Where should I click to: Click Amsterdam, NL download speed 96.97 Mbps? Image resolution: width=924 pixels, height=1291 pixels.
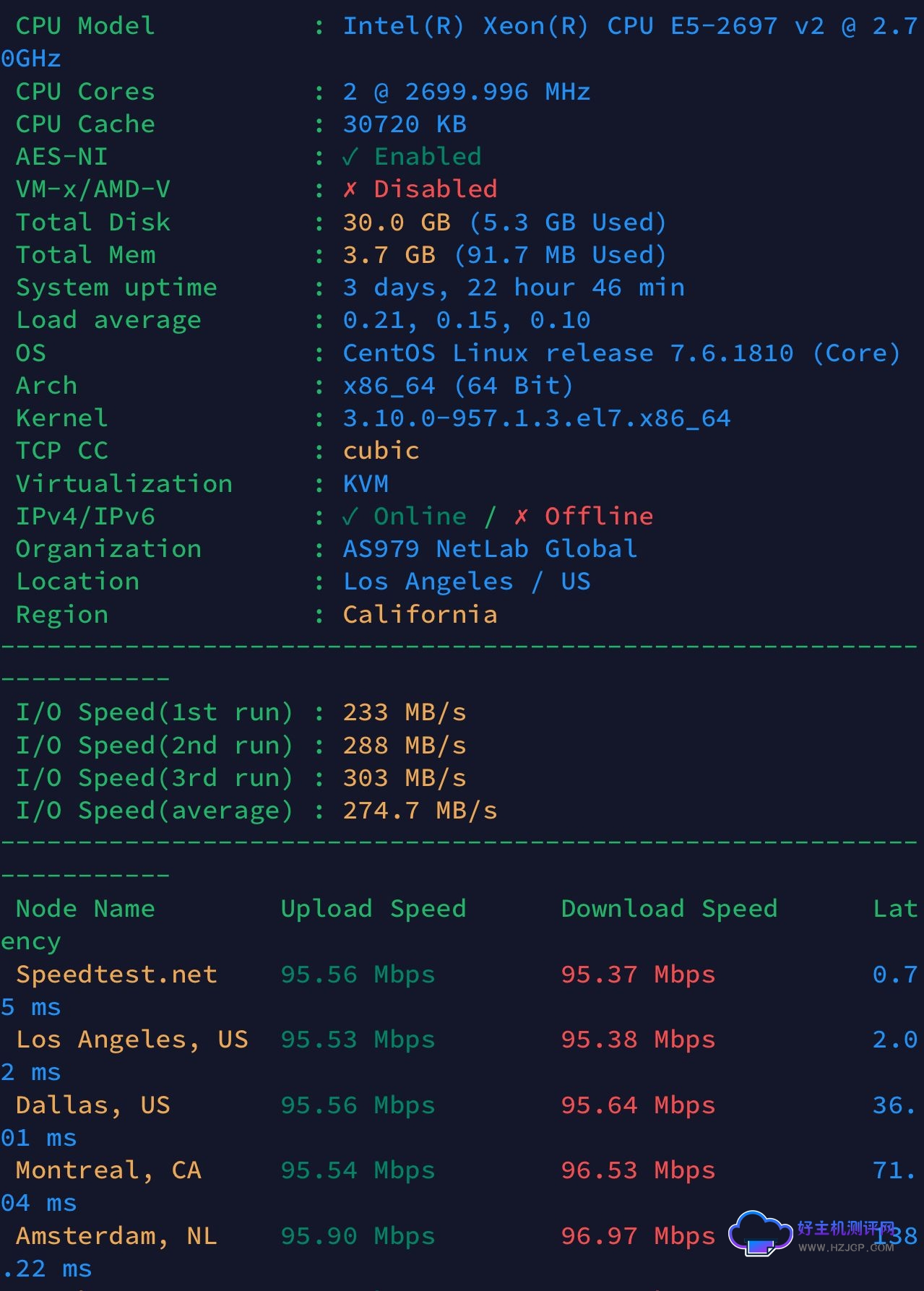pos(638,1236)
